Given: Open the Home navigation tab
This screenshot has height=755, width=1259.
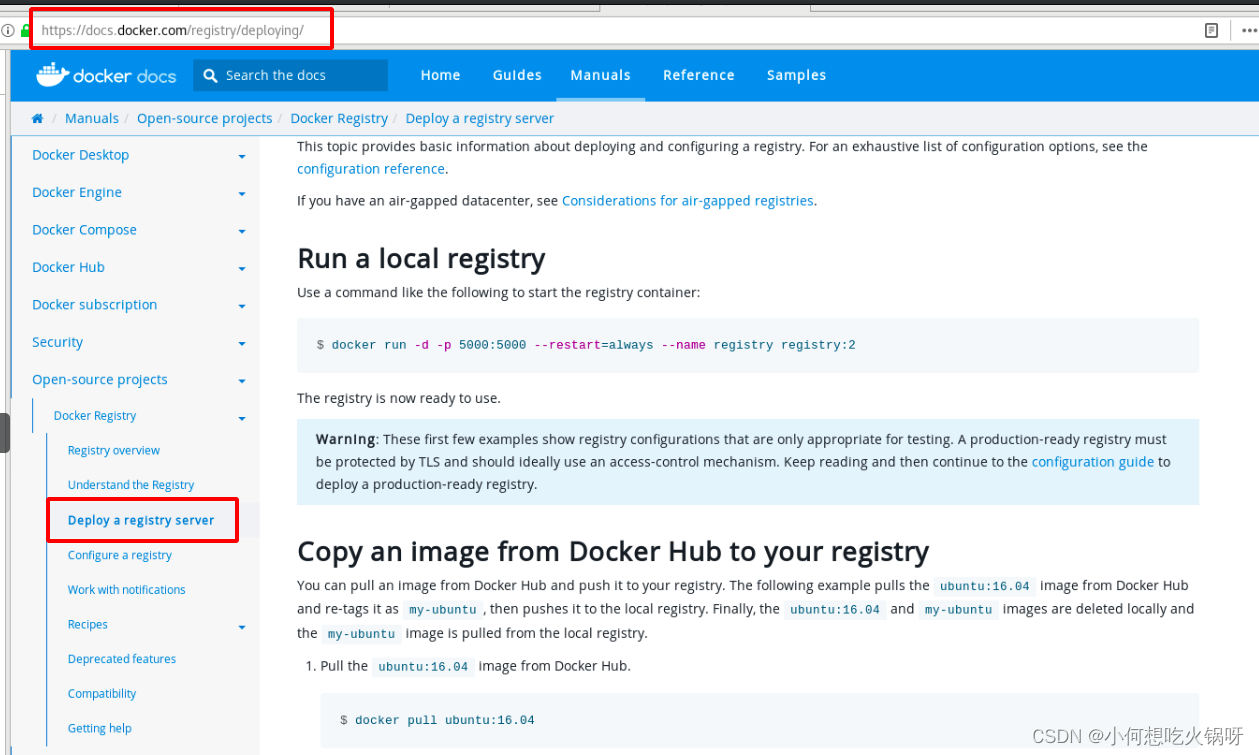Looking at the screenshot, I should pyautogui.click(x=440, y=75).
